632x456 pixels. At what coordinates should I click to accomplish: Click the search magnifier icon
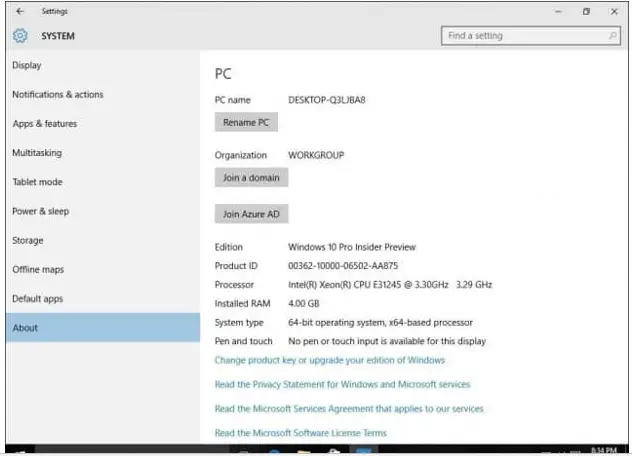point(612,35)
